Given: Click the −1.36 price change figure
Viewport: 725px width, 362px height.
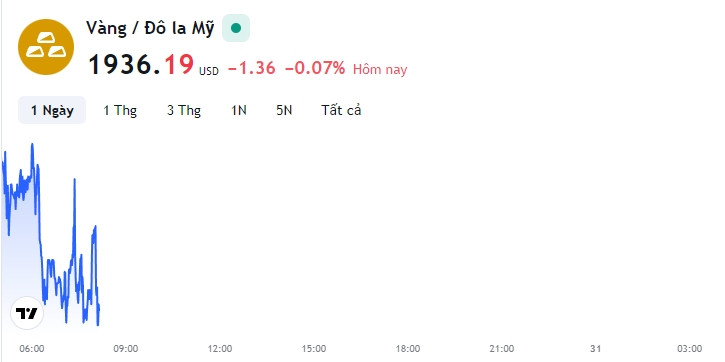Looking at the screenshot, I should click(x=252, y=68).
